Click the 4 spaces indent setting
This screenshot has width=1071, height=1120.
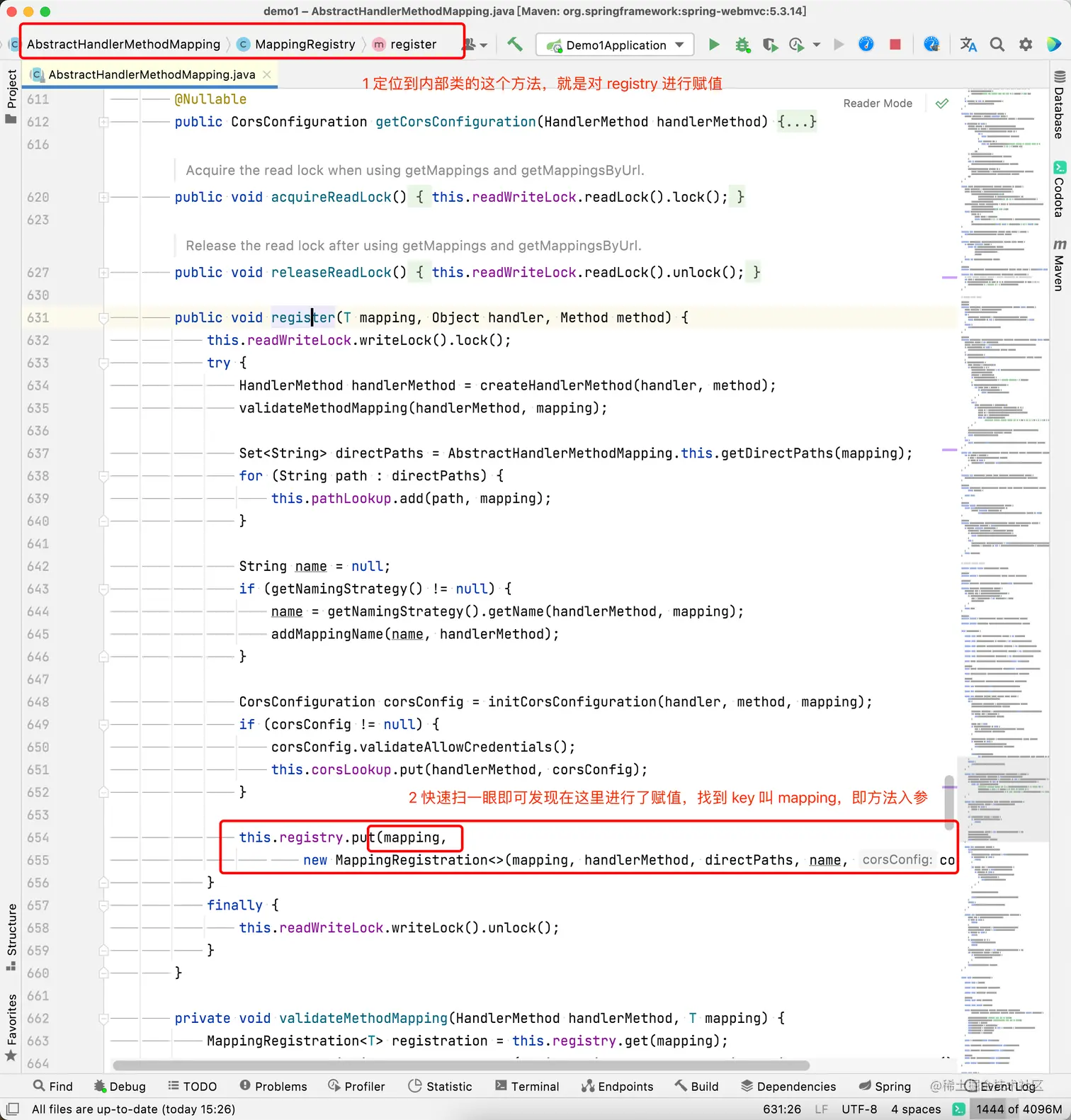click(x=916, y=1109)
